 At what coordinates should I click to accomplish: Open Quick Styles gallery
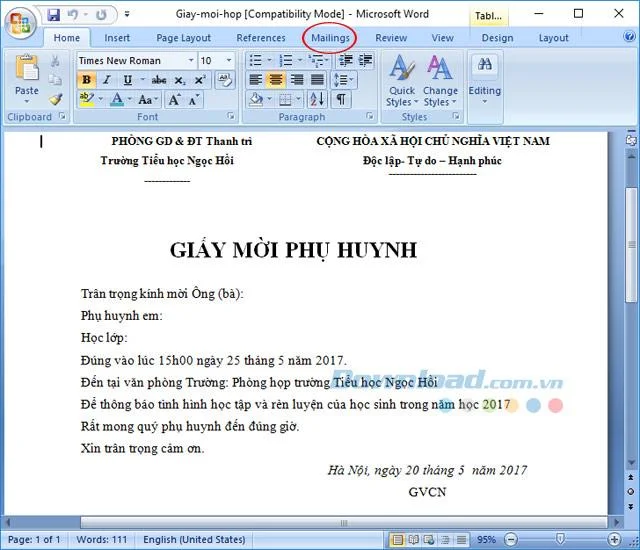(x=402, y=80)
